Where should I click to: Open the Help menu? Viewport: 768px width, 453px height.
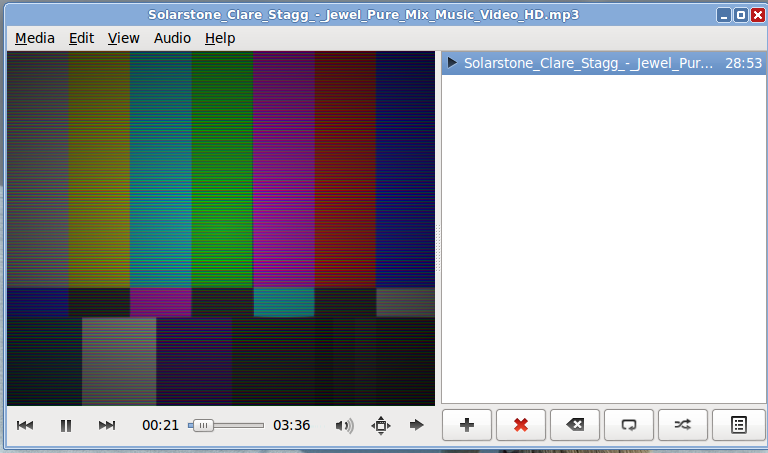220,38
